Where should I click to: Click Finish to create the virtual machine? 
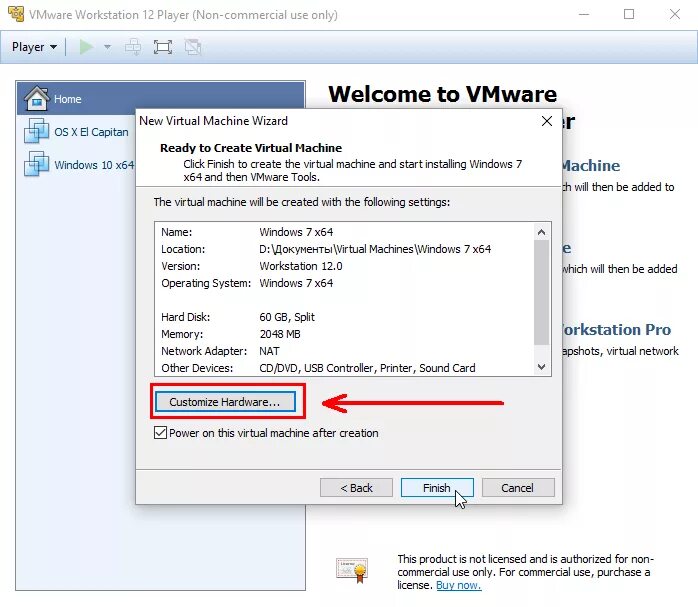click(437, 488)
